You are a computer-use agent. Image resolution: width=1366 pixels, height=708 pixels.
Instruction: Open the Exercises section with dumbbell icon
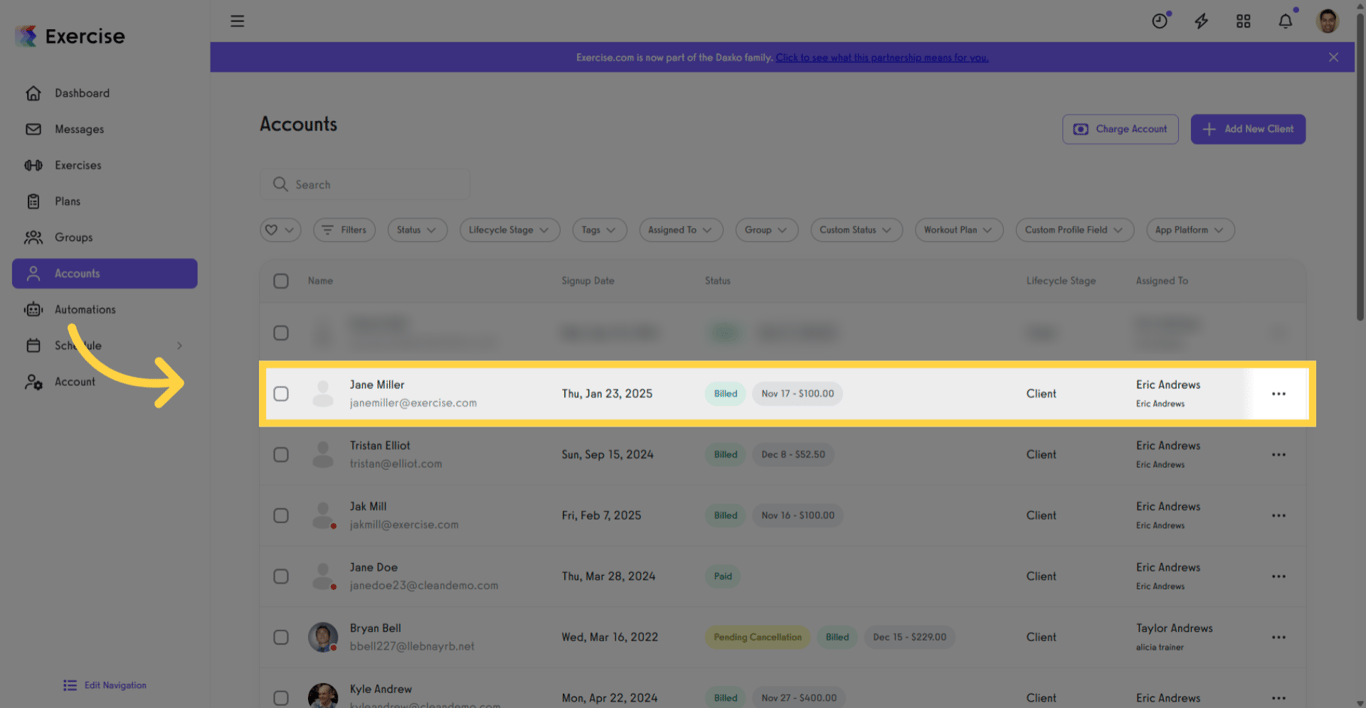(35, 165)
